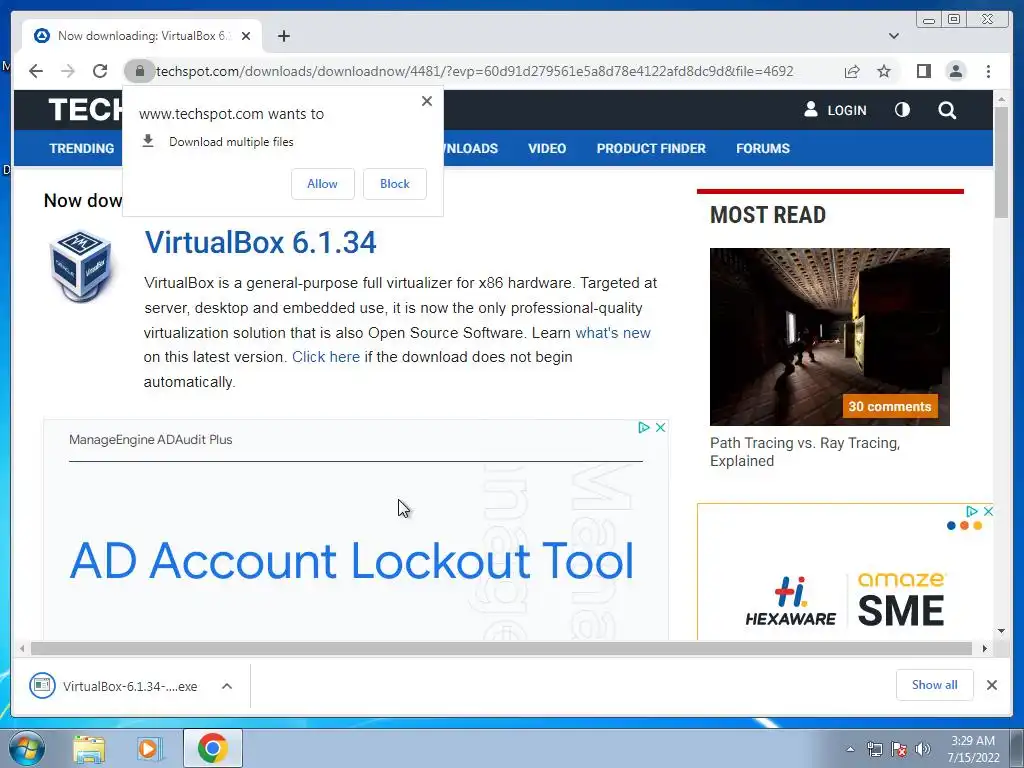The image size is (1024, 768).
Task: Reload the page with refresh icon
Action: [x=100, y=71]
